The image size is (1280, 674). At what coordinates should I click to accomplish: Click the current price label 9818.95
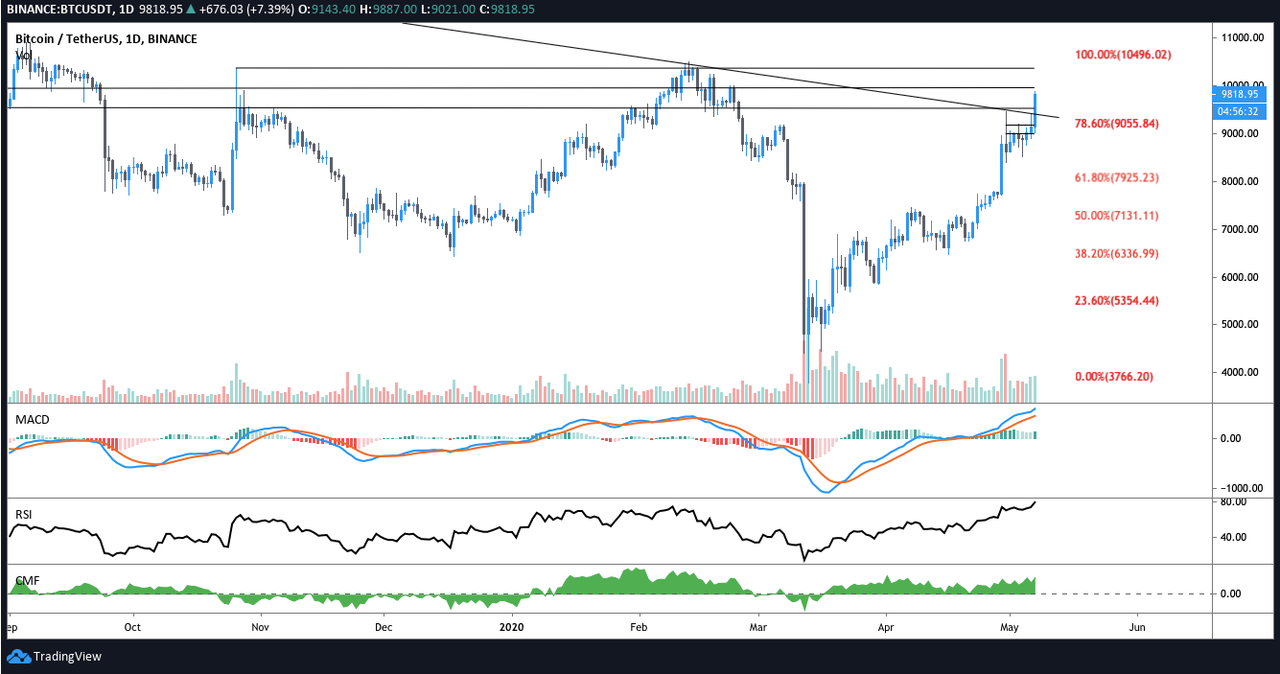pos(1240,93)
